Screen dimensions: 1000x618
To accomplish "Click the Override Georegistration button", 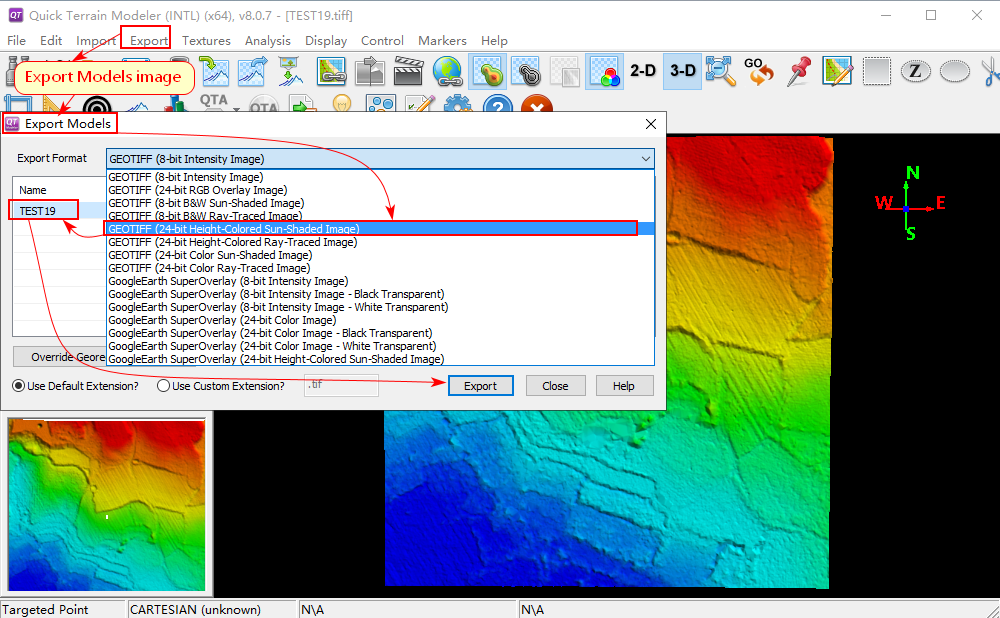I will click(x=60, y=357).
